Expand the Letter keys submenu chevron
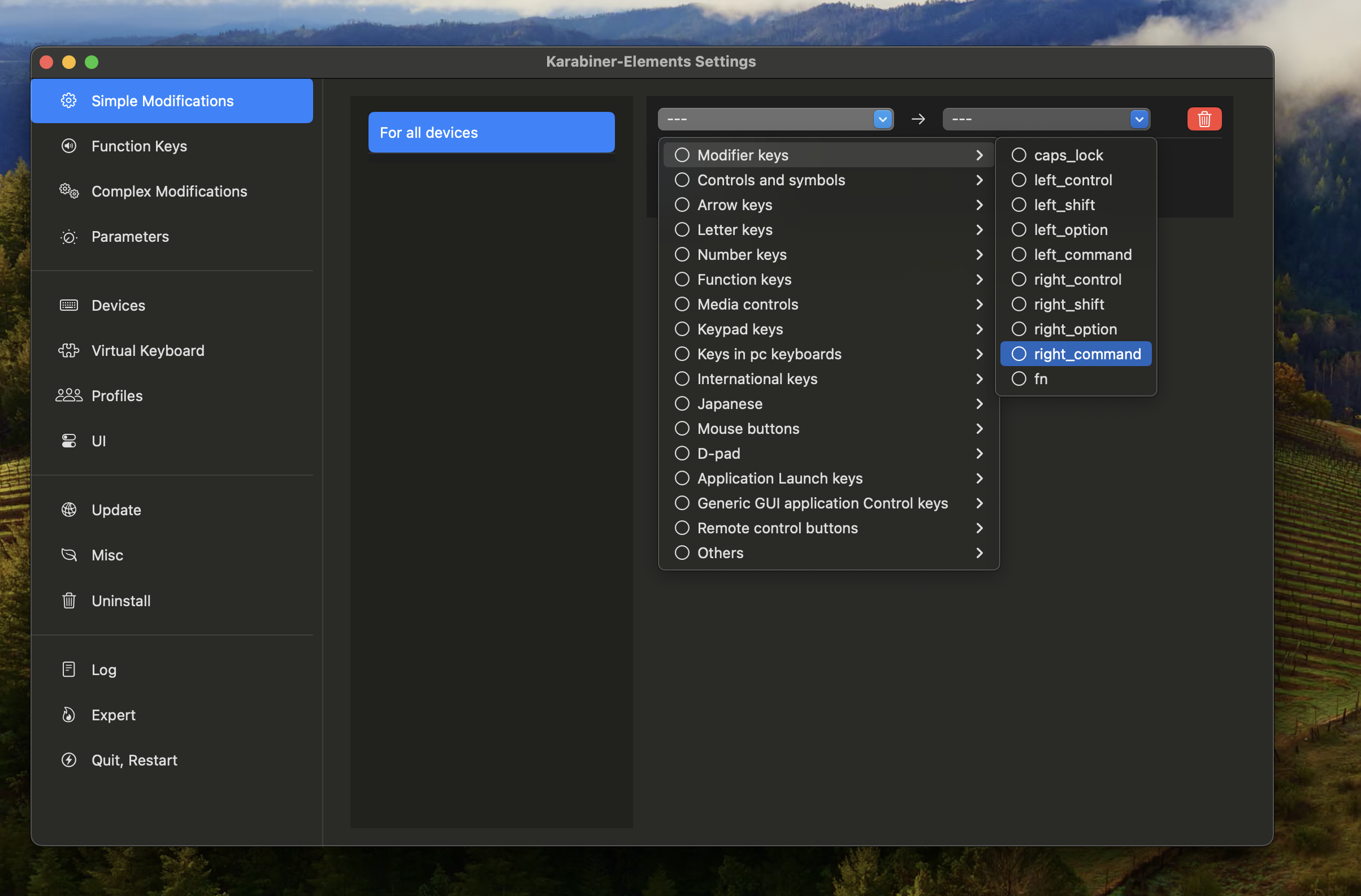 [979, 230]
